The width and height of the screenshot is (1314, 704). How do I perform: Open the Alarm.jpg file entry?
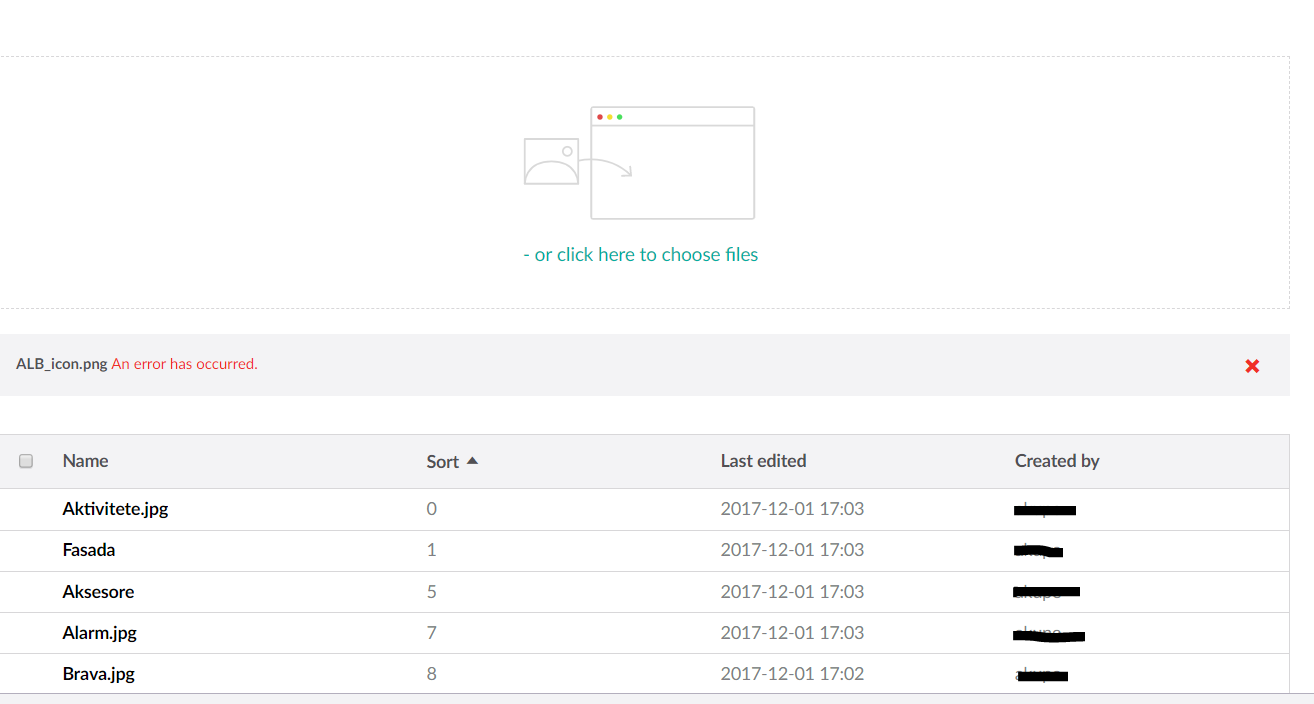(x=99, y=633)
